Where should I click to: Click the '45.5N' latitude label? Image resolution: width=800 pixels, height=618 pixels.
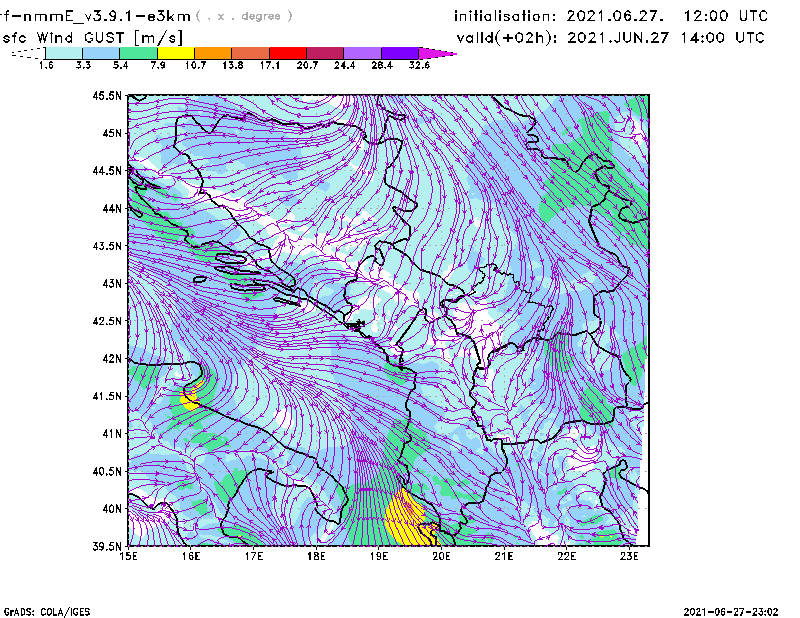[107, 95]
